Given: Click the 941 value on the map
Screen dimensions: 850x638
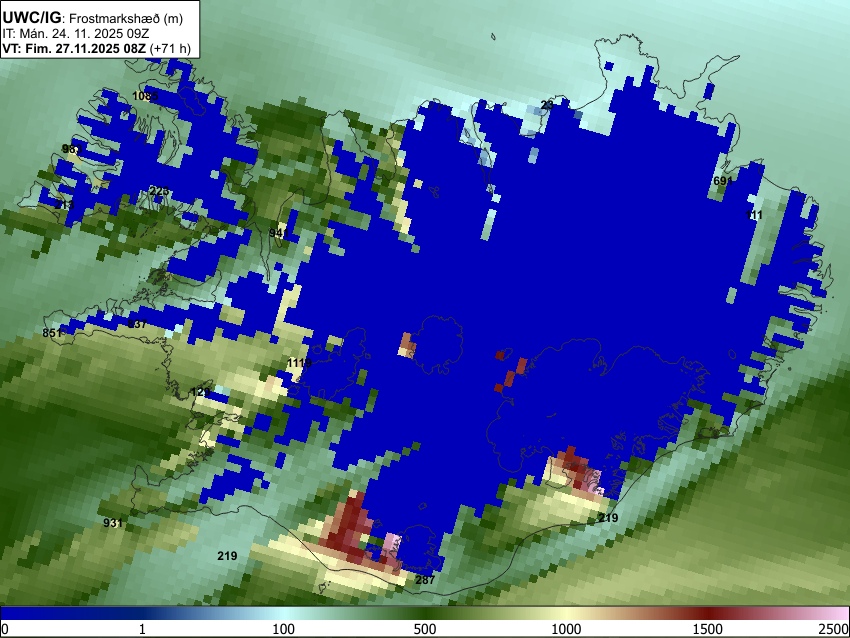Looking at the screenshot, I should pos(278,233).
